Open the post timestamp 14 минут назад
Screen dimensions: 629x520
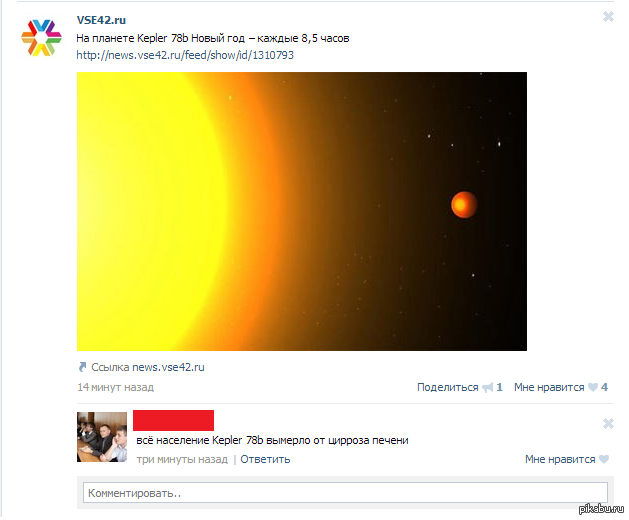coord(116,387)
